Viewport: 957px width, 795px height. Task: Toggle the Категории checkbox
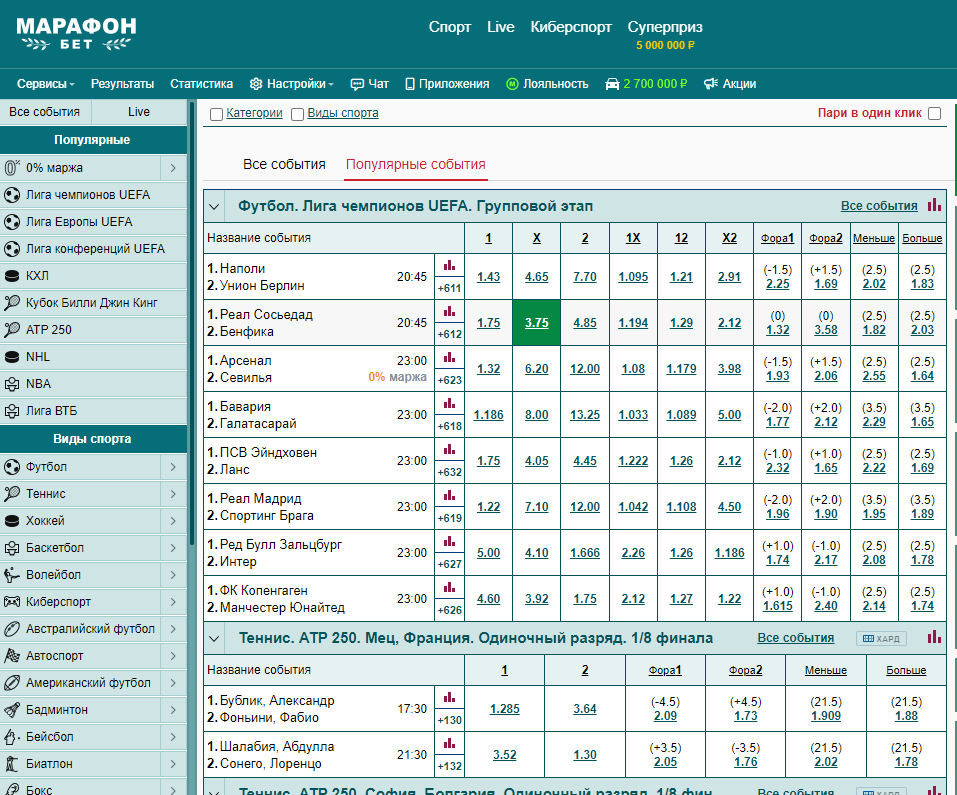pyautogui.click(x=216, y=114)
